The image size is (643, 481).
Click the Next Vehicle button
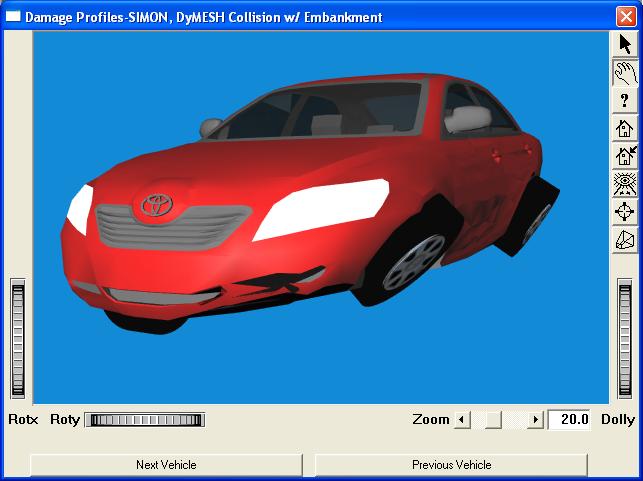point(166,465)
